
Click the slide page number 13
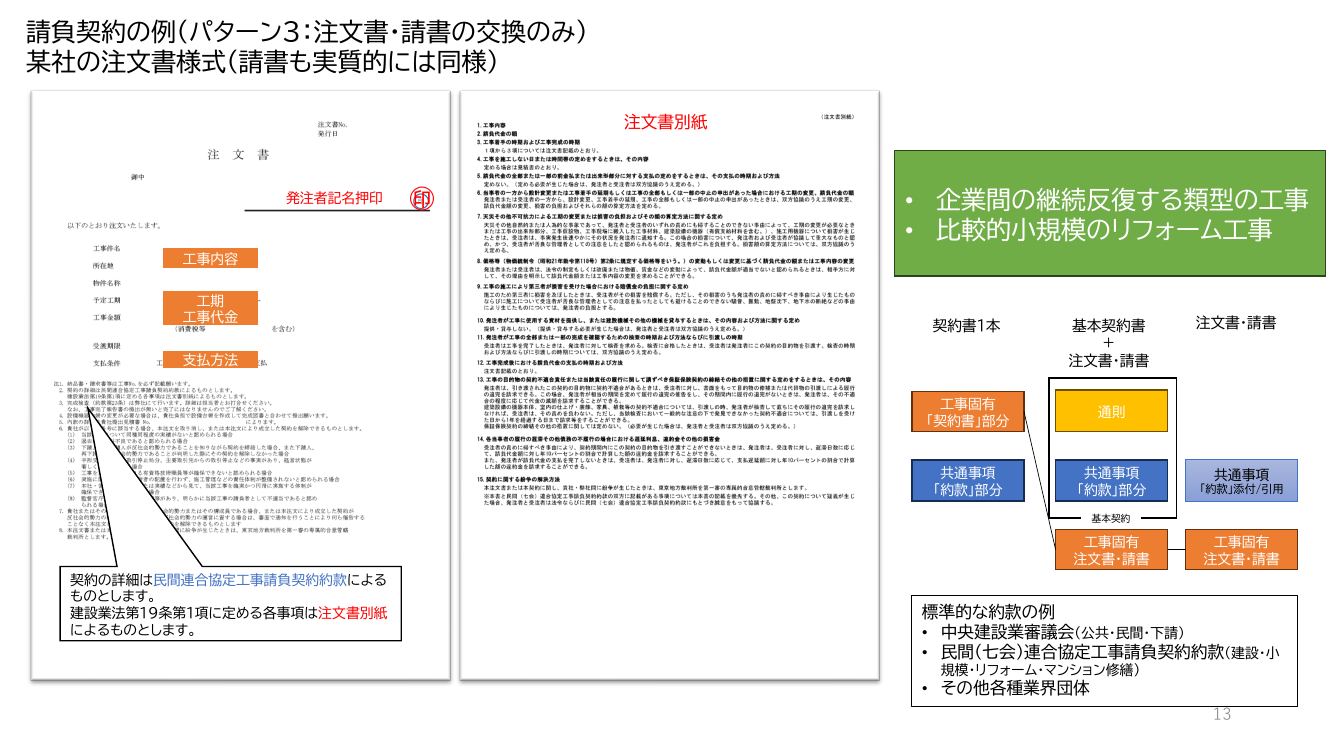click(1221, 714)
